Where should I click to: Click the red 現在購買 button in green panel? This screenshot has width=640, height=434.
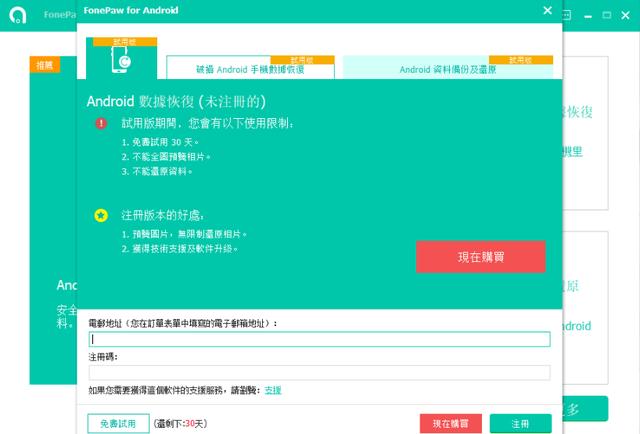pos(481,257)
